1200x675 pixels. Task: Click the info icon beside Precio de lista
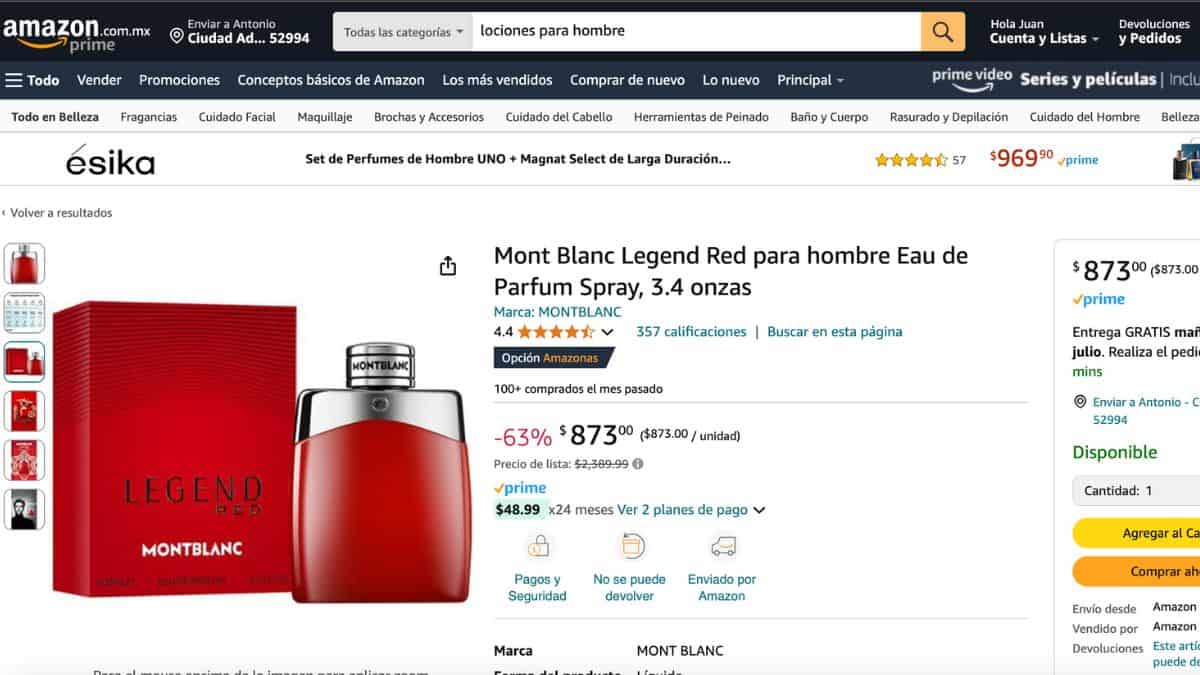tap(638, 464)
